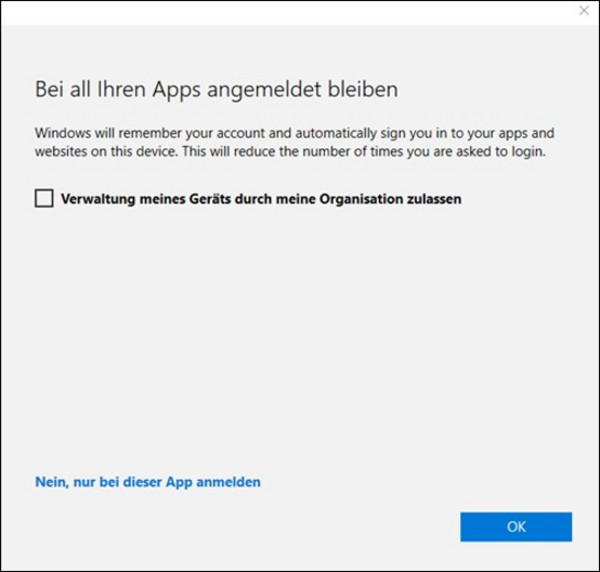Click the empty square box beside 'Verwaltung'
The width and height of the screenshot is (600, 572).
coord(44,198)
